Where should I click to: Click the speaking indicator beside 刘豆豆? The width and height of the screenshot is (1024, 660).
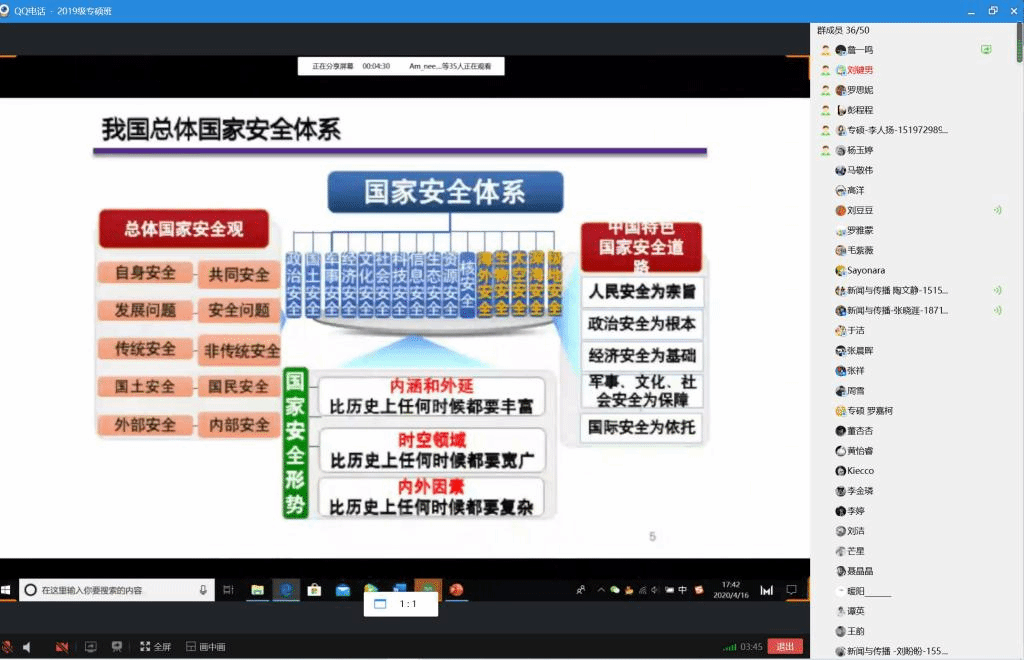tap(997, 210)
